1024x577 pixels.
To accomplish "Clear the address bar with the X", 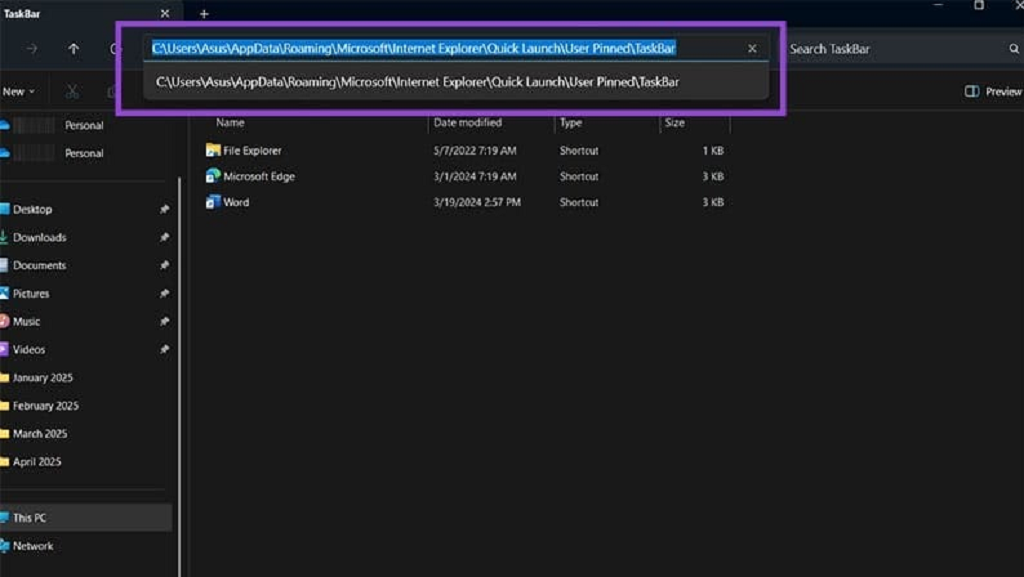I will [x=752, y=48].
